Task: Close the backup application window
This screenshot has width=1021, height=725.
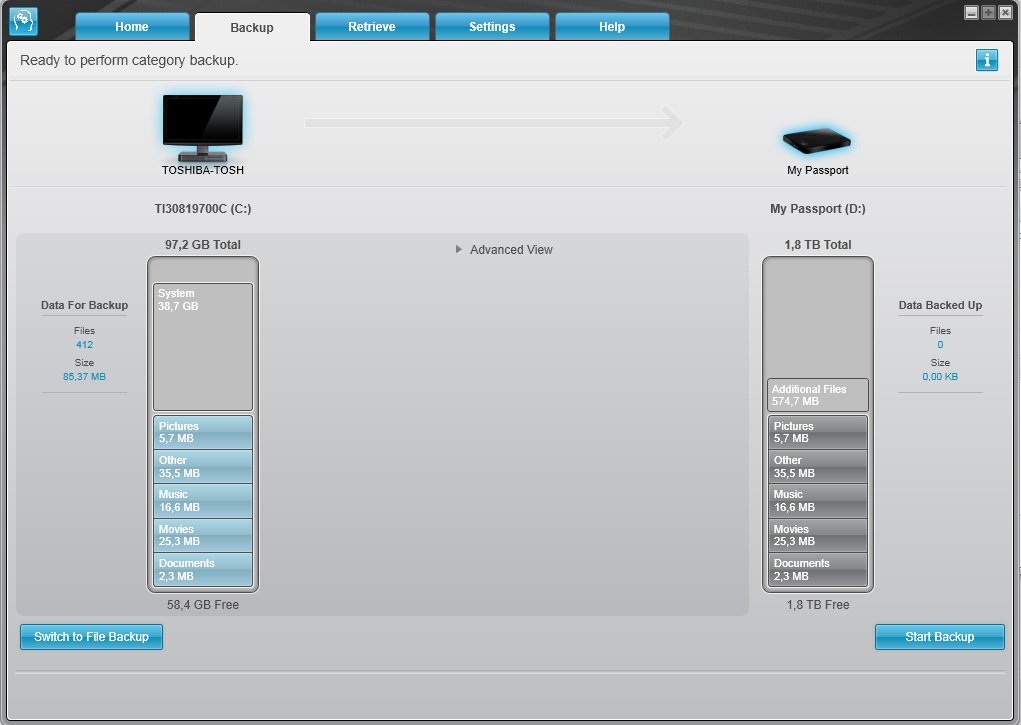Action: [x=1005, y=12]
